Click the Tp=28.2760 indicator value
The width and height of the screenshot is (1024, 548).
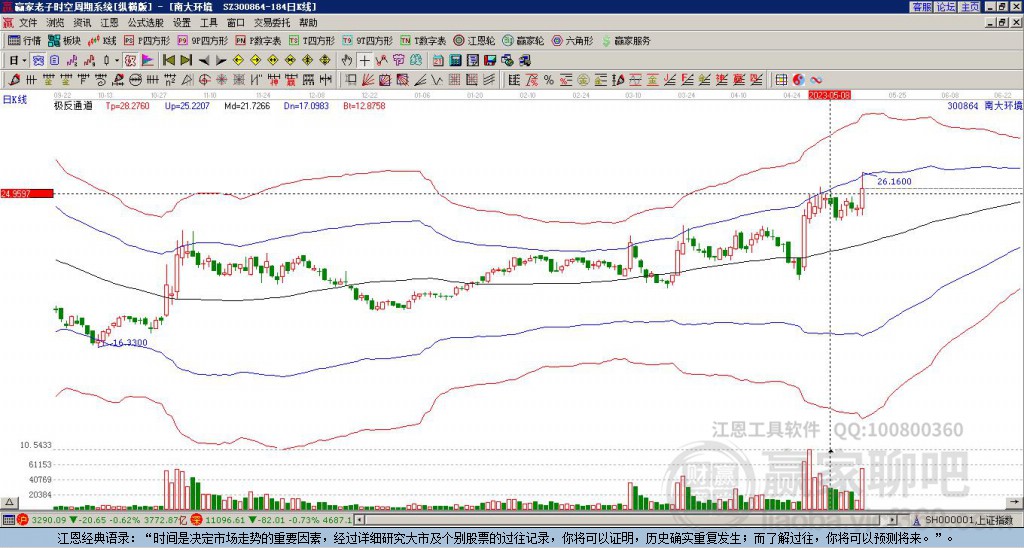click(x=127, y=106)
